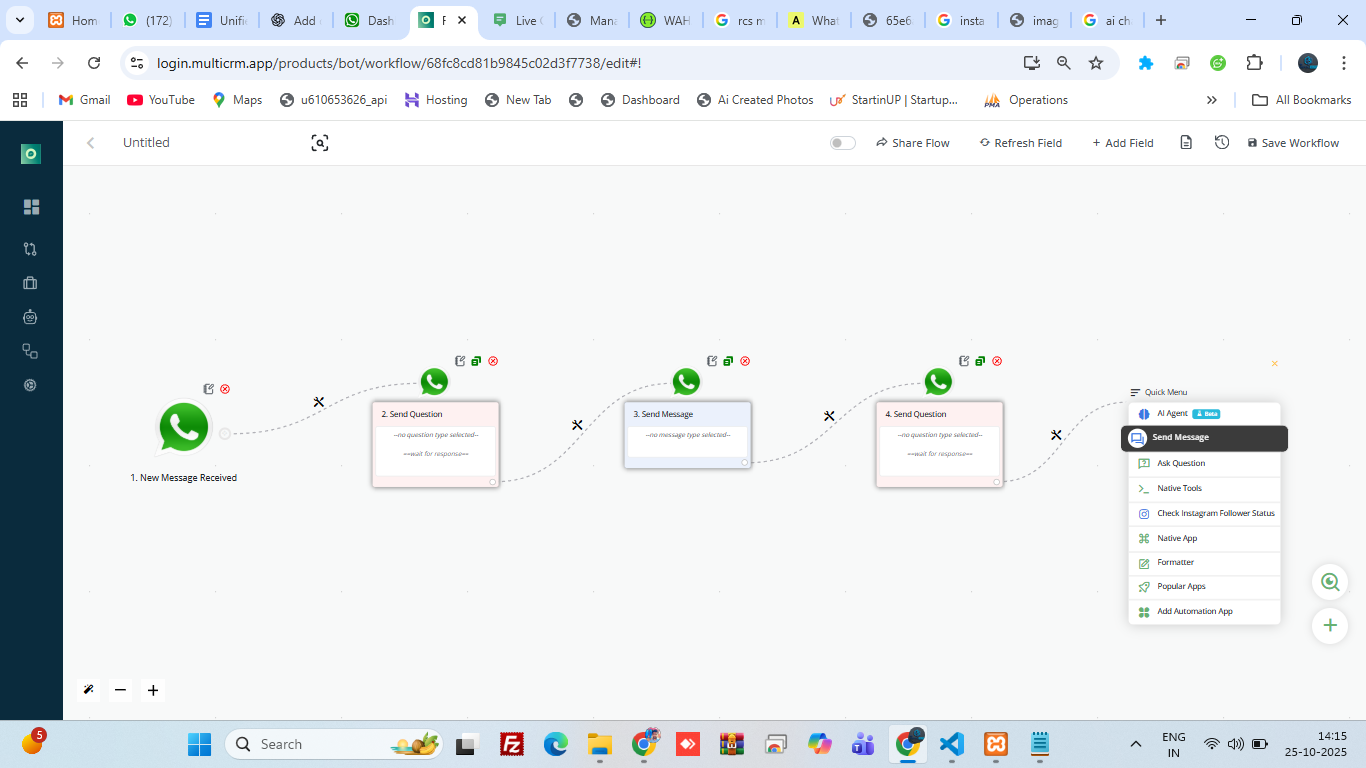
Task: Expand hidden bookmarks using the chevron
Action: pos(1212,99)
